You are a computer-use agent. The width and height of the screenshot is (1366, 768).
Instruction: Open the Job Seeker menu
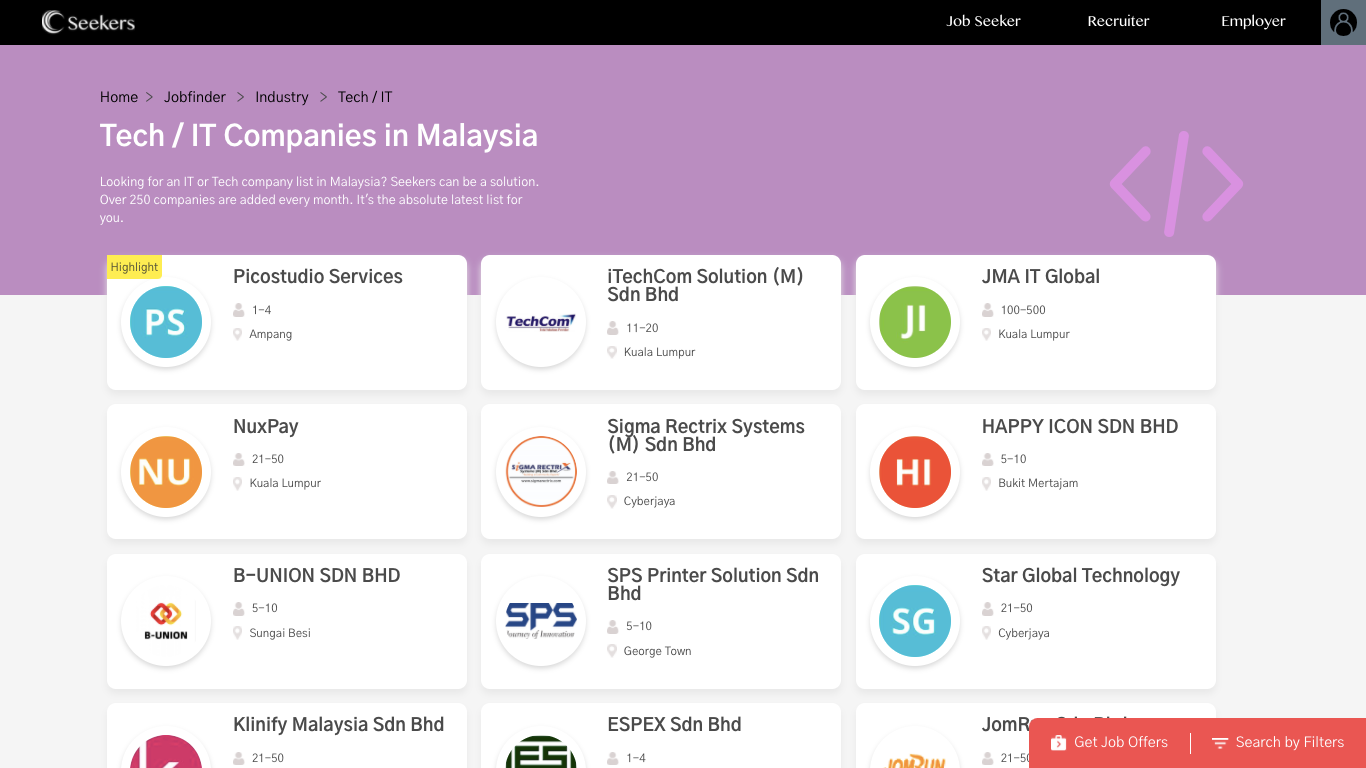[x=984, y=21]
